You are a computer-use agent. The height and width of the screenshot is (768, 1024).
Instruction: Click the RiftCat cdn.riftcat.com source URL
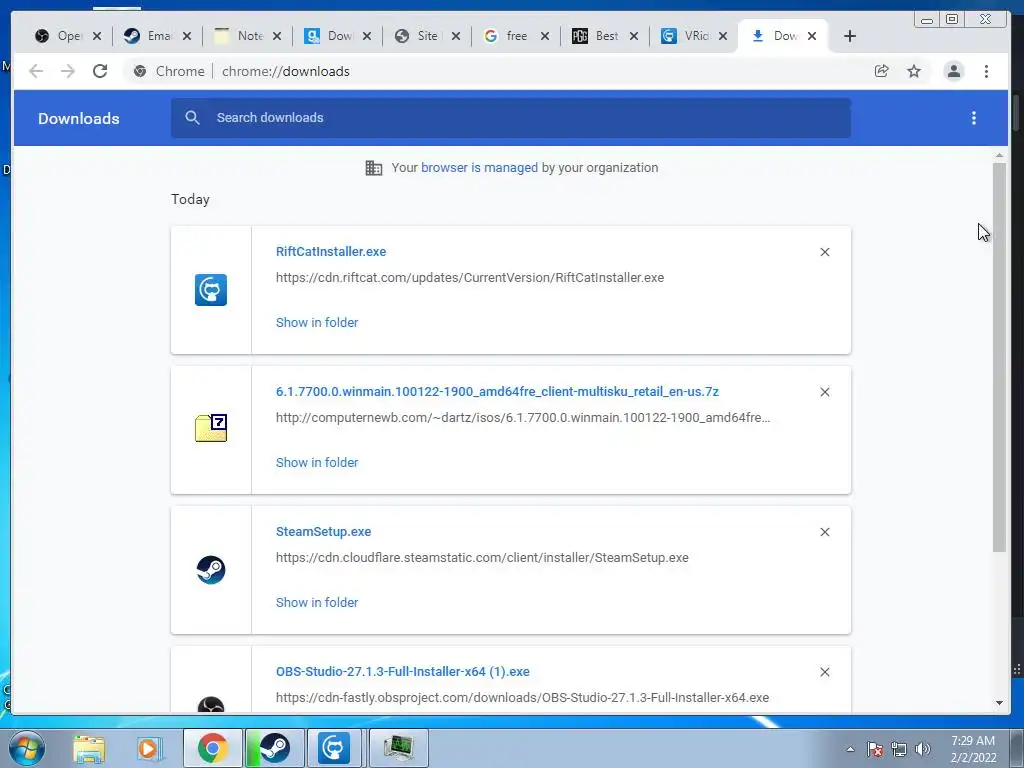[x=470, y=278]
